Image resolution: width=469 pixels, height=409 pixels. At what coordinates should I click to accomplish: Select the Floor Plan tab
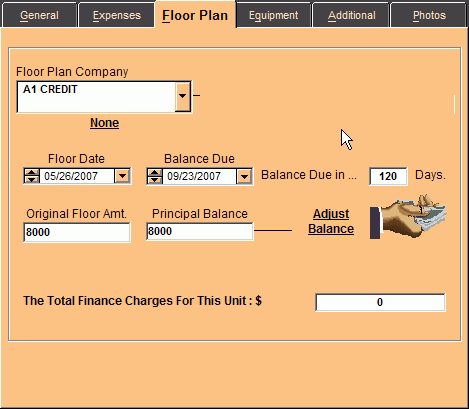tap(195, 15)
